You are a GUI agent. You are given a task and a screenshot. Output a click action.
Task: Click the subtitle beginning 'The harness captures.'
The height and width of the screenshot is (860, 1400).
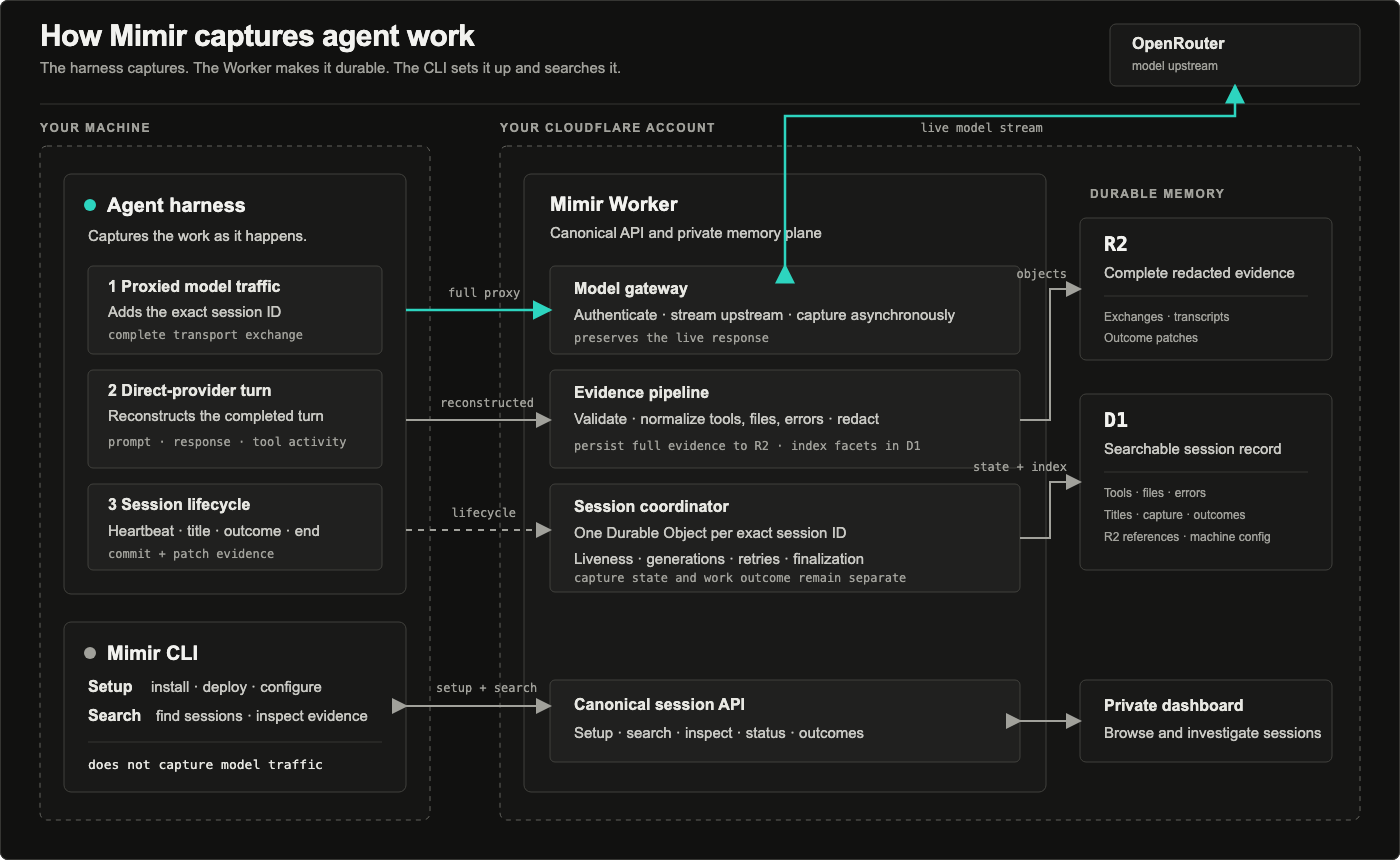(x=330, y=68)
